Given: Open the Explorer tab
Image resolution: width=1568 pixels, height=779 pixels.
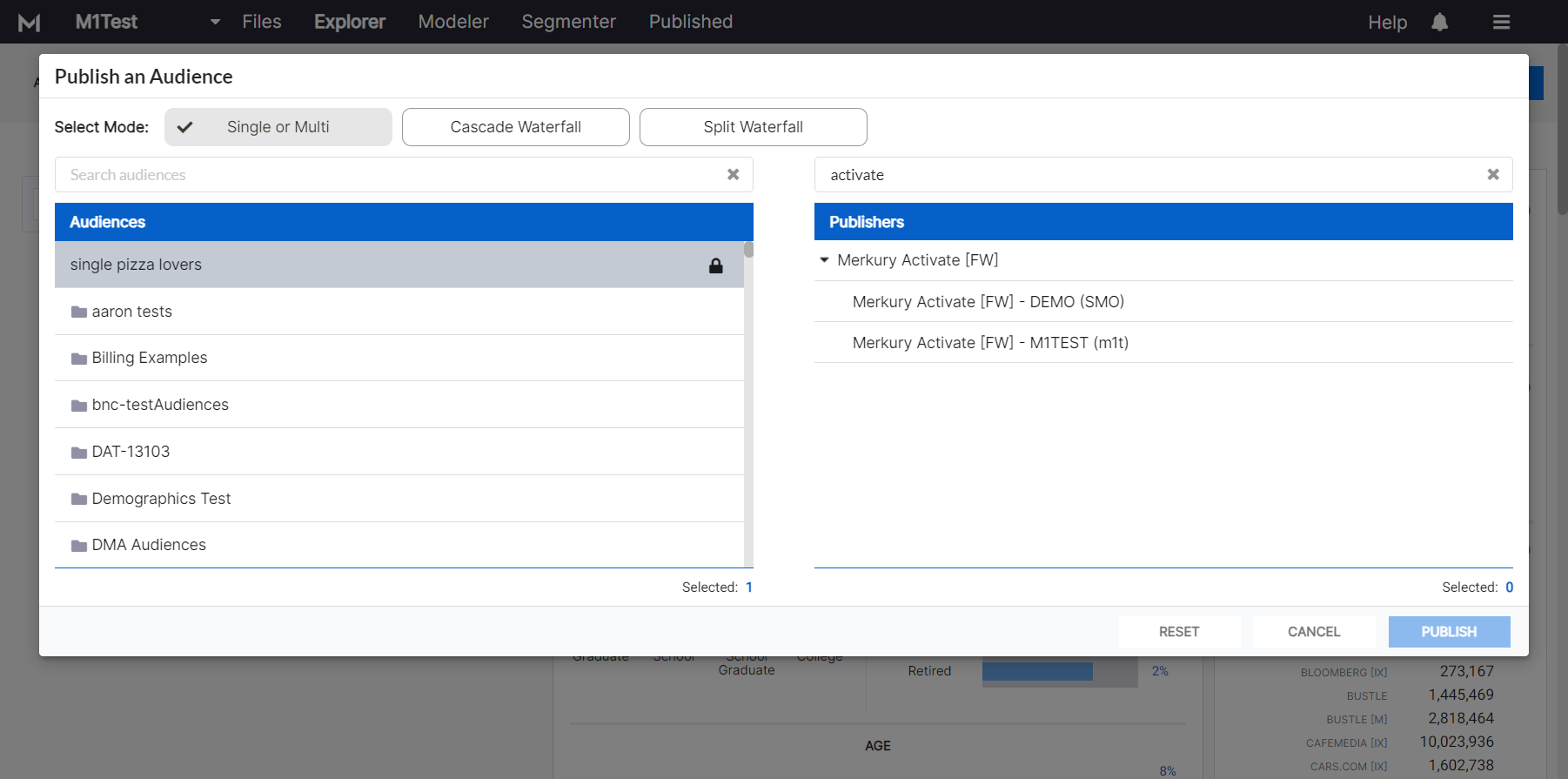Looking at the screenshot, I should (x=350, y=22).
